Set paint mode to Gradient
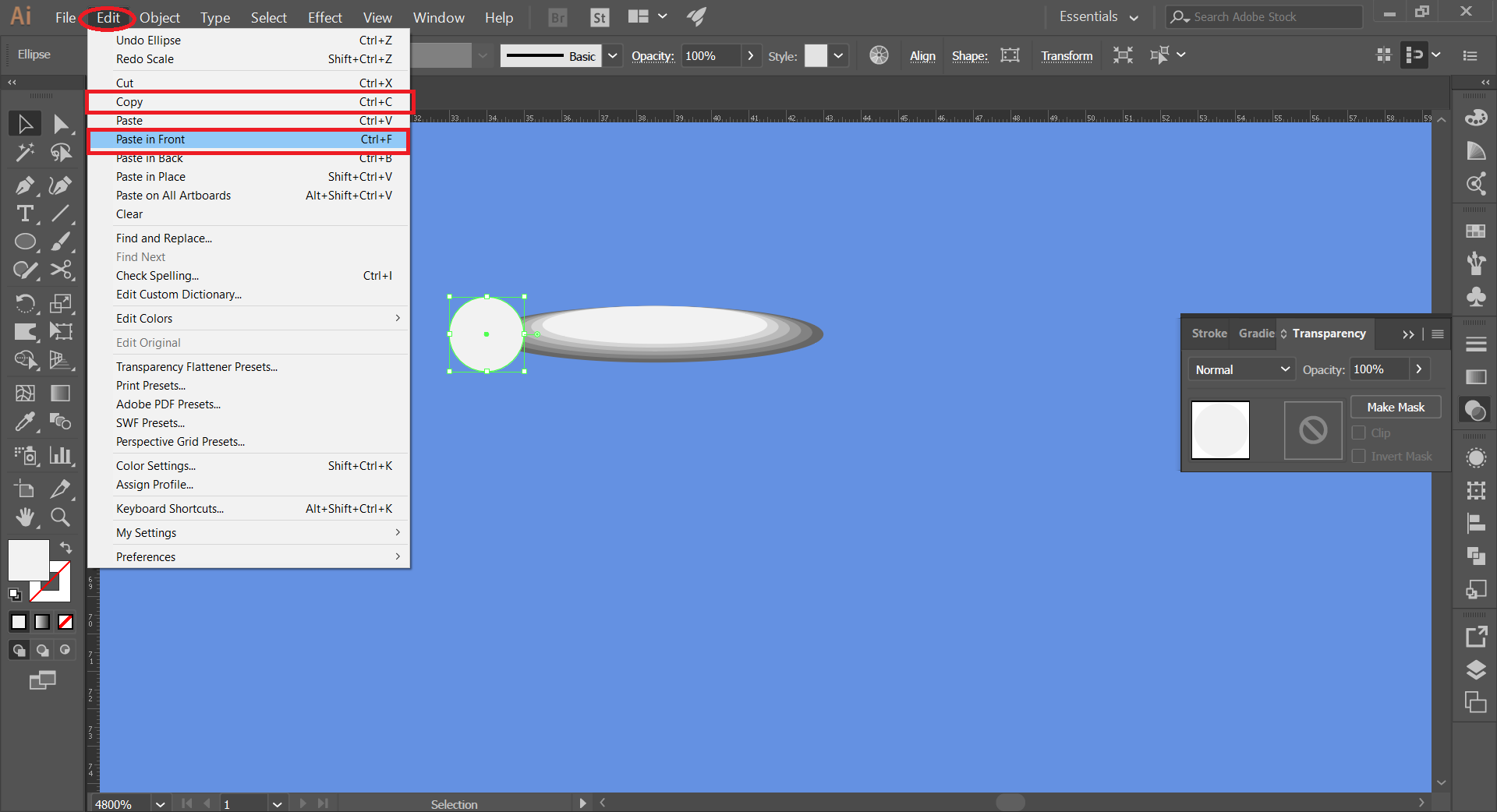 42,622
